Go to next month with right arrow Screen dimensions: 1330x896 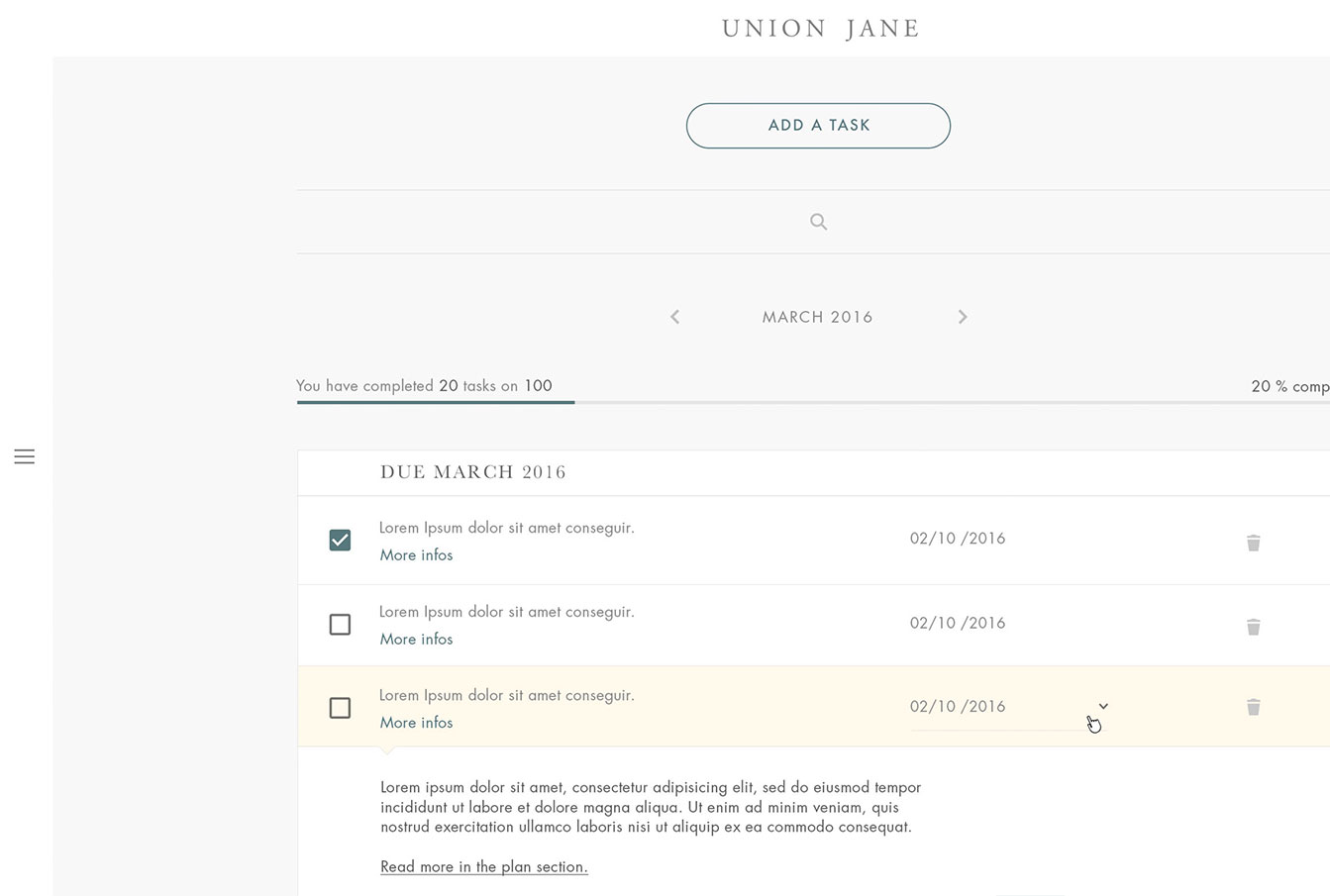[x=963, y=317]
